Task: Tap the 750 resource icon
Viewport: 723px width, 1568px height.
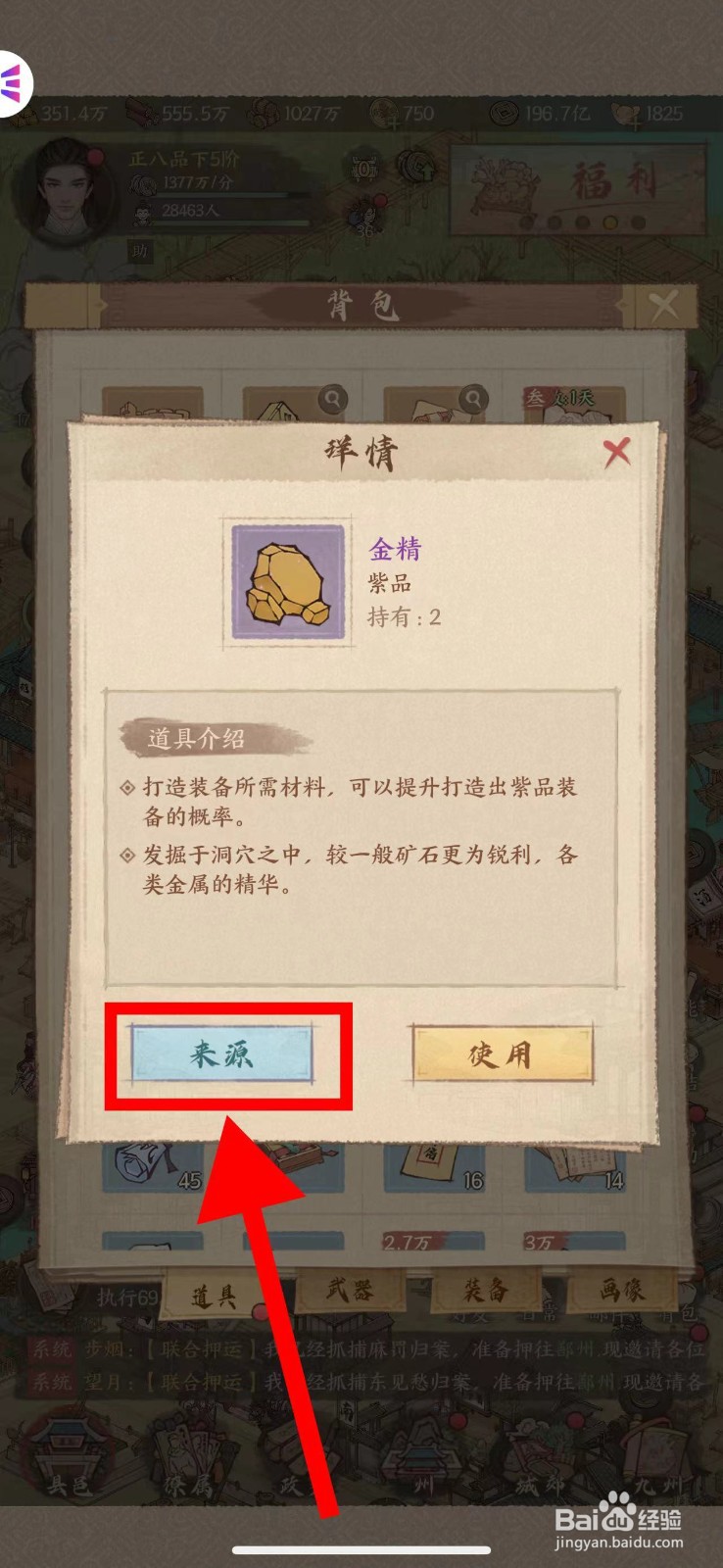Action: pos(385,113)
